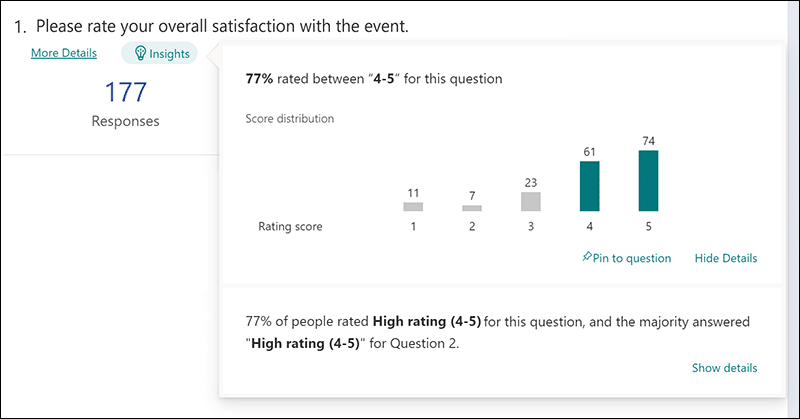Click the question title about overall satisfaction
This screenshot has height=419, width=800.
pyautogui.click(x=220, y=26)
